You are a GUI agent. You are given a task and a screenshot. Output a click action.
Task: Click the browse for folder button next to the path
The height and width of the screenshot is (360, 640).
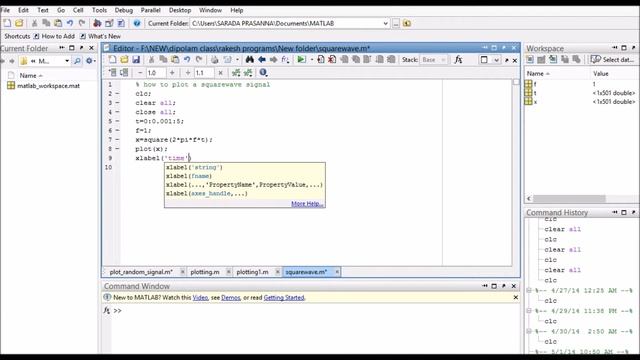[x=396, y=23]
